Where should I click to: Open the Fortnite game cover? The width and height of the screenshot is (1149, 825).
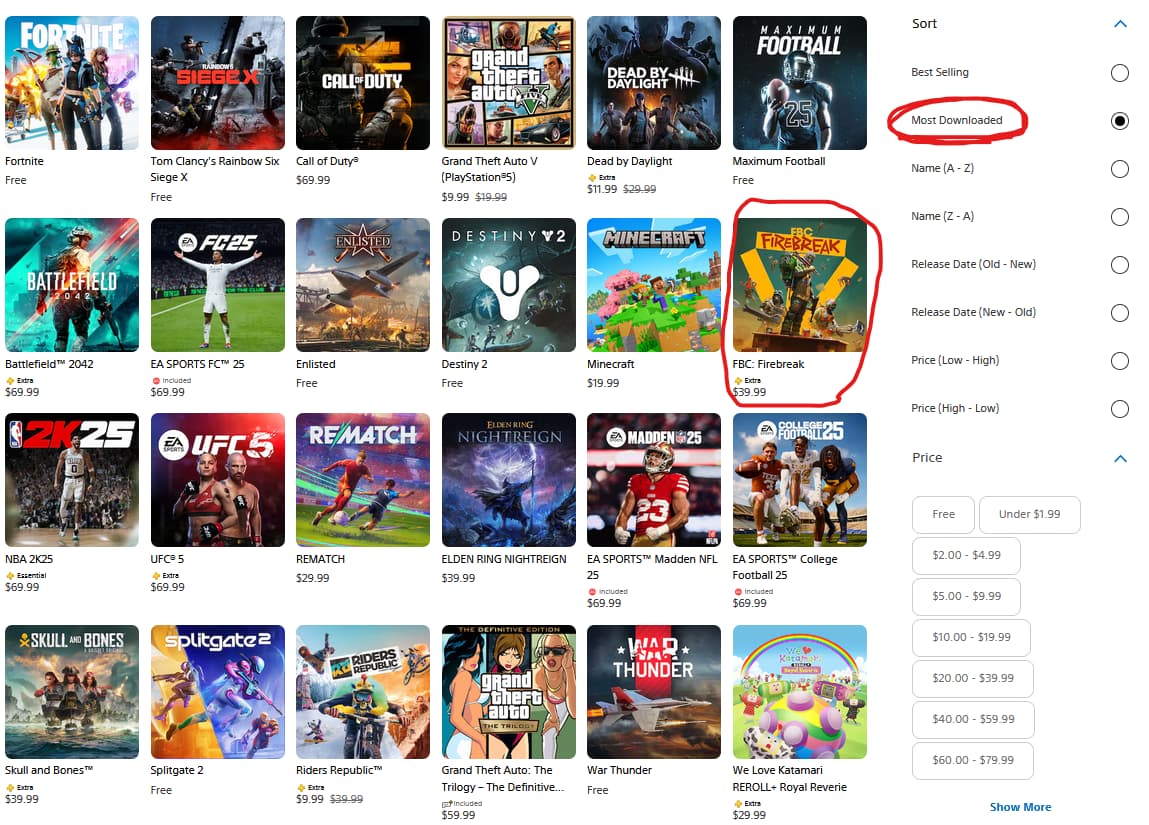tap(72, 83)
